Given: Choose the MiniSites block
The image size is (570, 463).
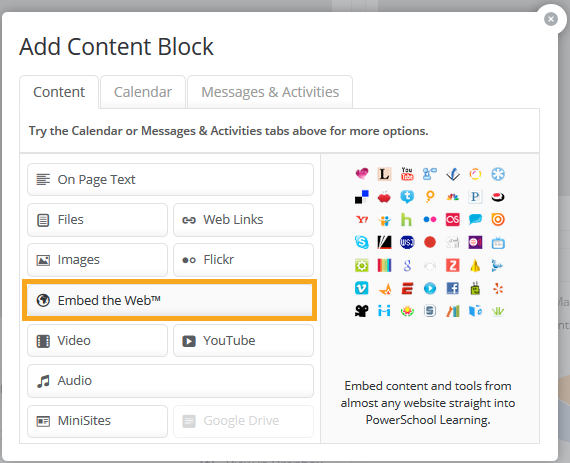Looking at the screenshot, I should (x=97, y=421).
